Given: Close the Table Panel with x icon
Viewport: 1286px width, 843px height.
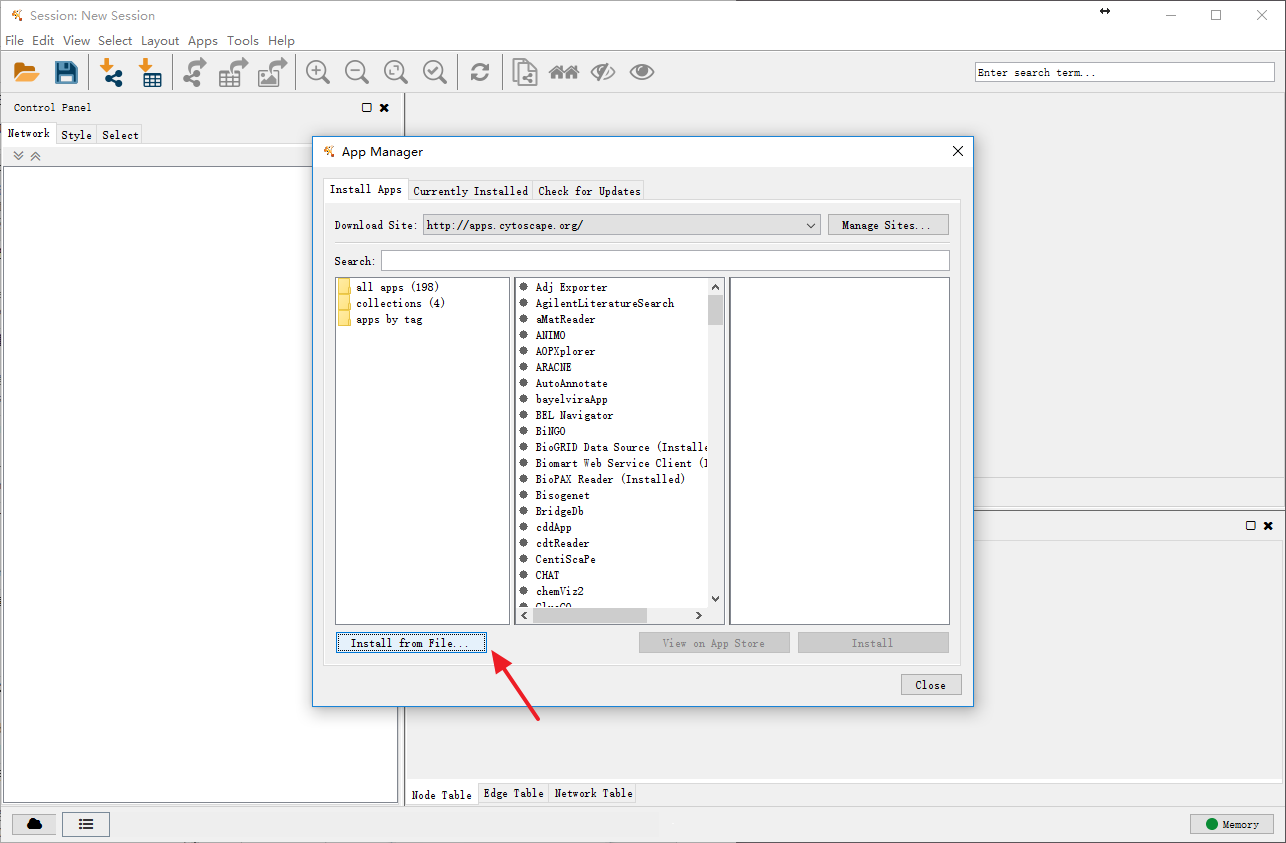Looking at the screenshot, I should click(x=1268, y=525).
